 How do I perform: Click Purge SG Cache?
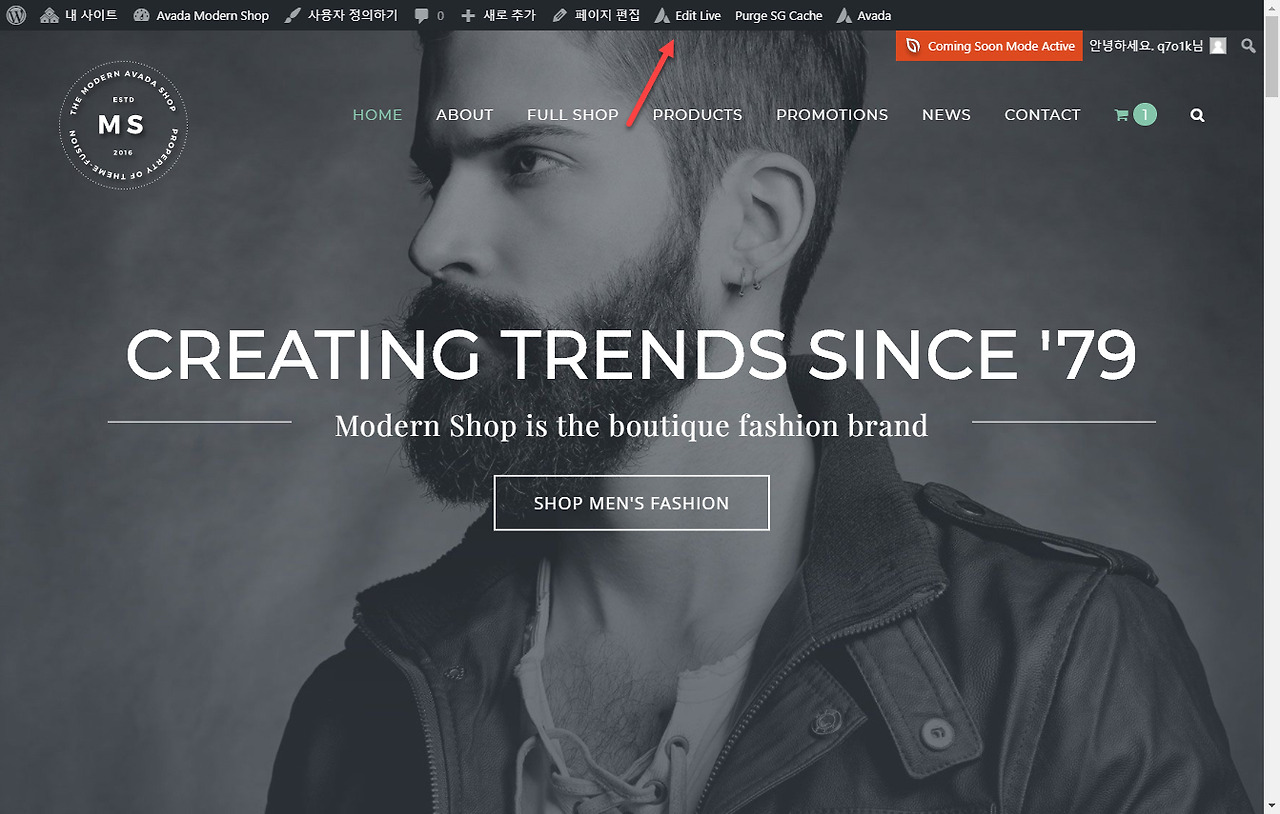pos(779,15)
